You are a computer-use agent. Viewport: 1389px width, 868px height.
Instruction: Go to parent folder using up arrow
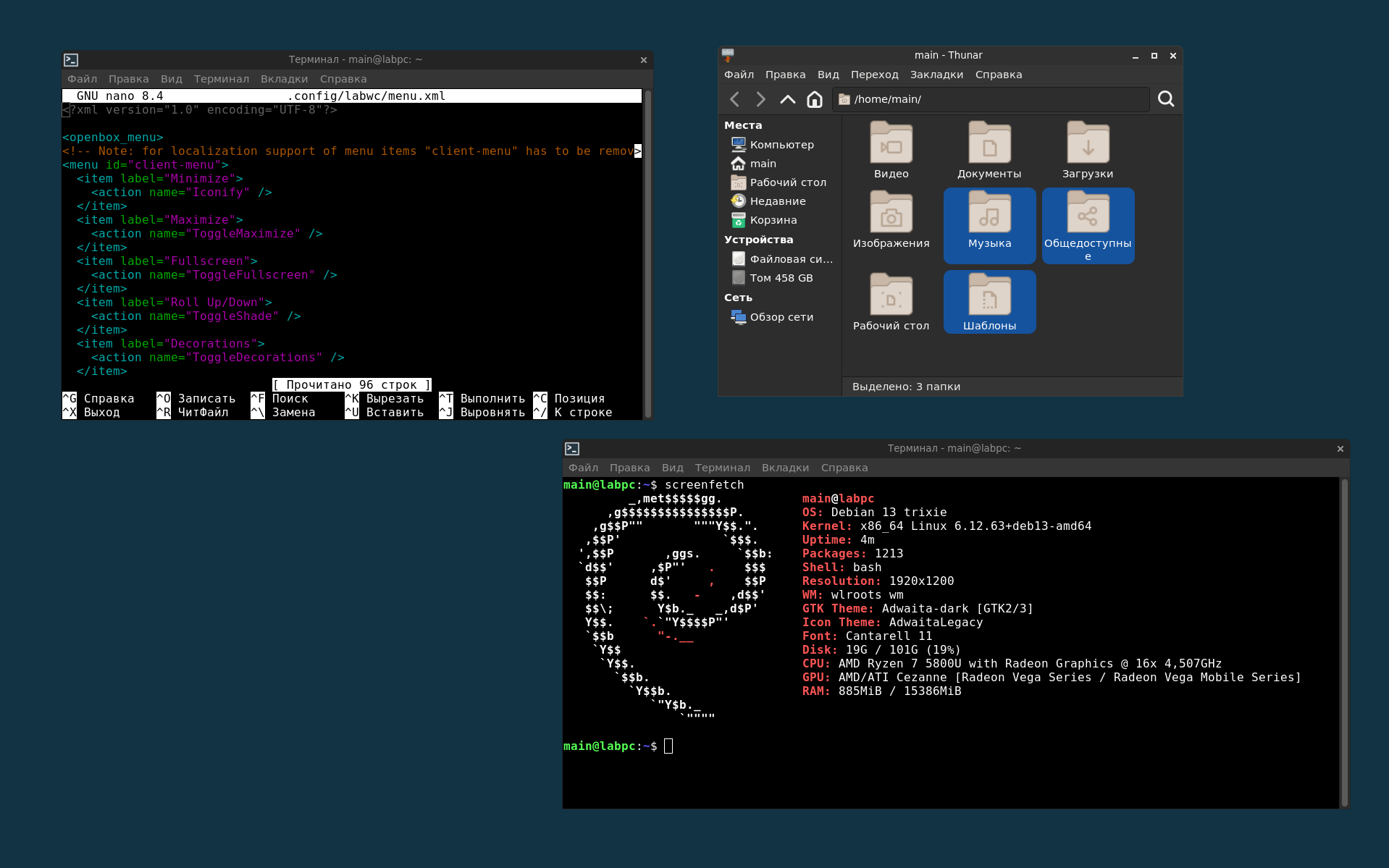(x=787, y=99)
